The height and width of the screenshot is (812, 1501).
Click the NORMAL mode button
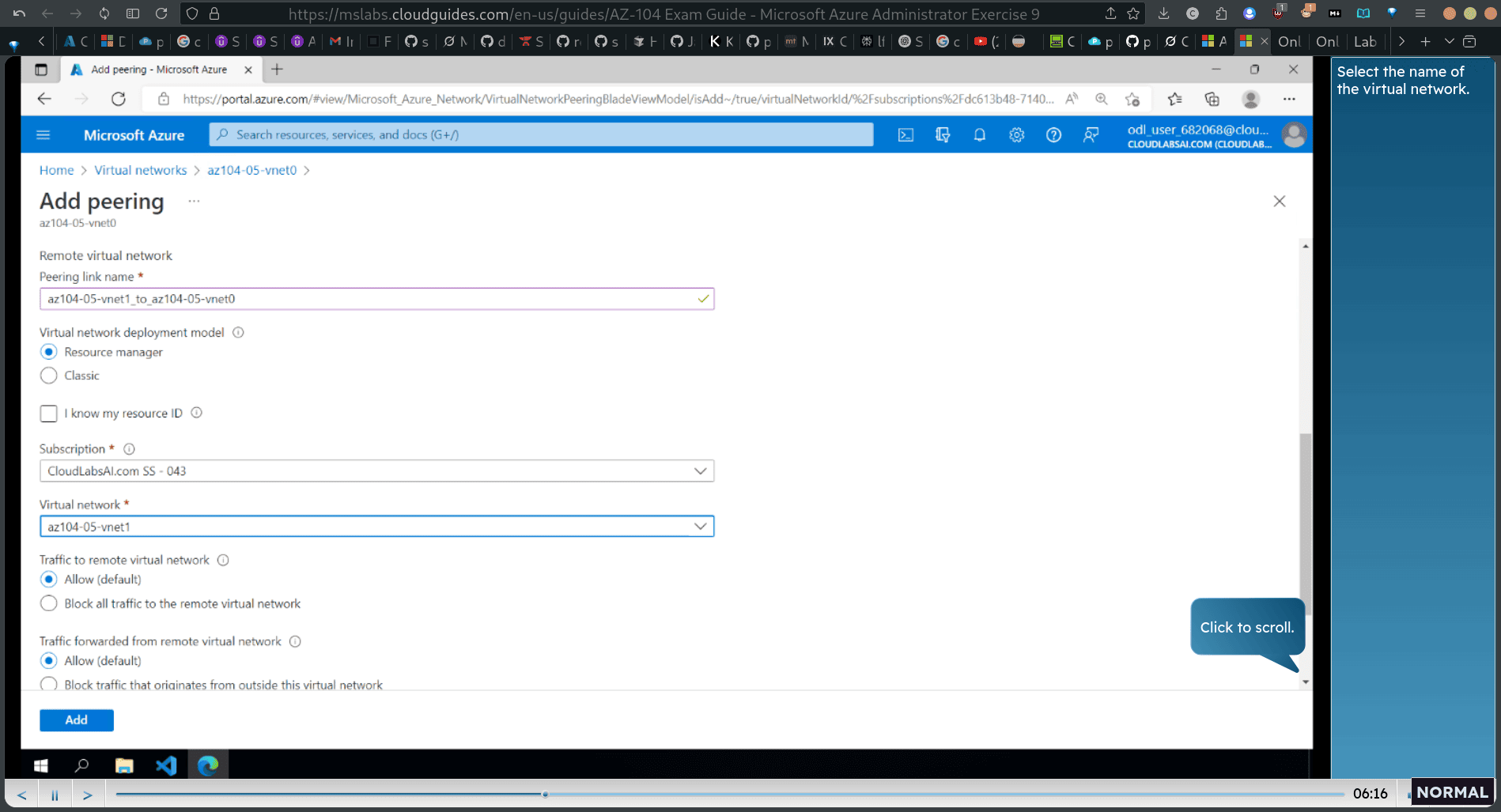pos(1452,792)
